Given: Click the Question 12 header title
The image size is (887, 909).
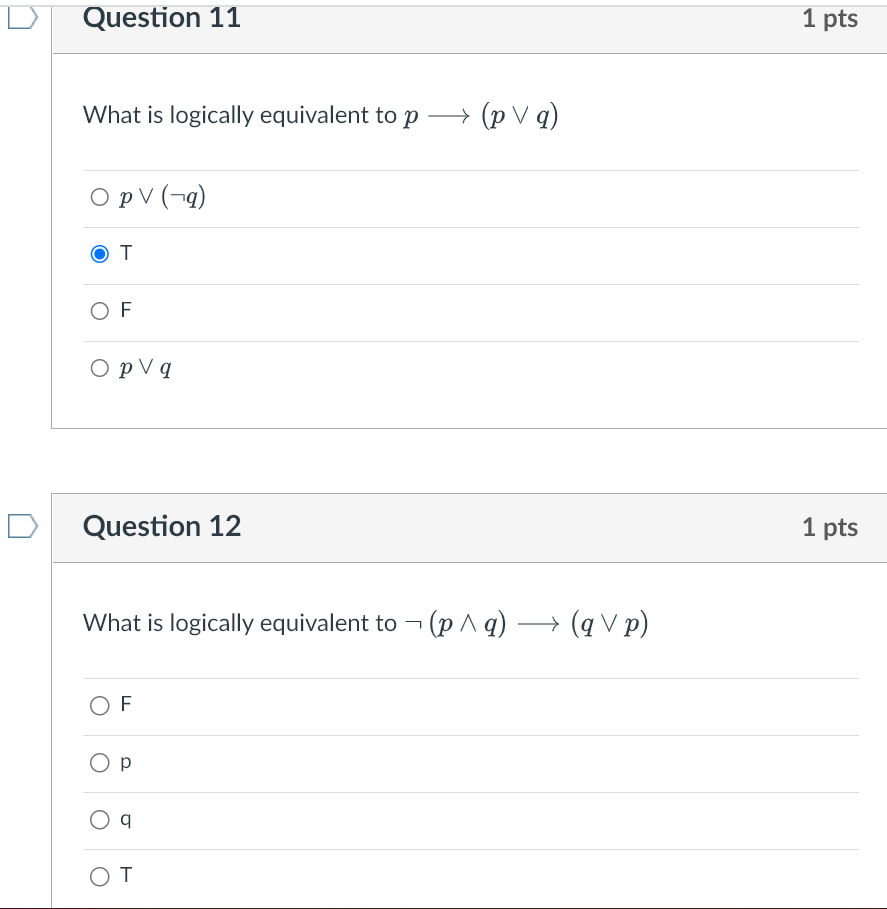Looking at the screenshot, I should pyautogui.click(x=162, y=527).
